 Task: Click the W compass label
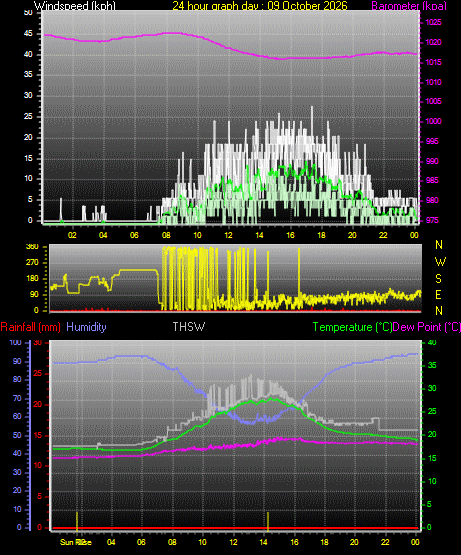click(x=440, y=262)
